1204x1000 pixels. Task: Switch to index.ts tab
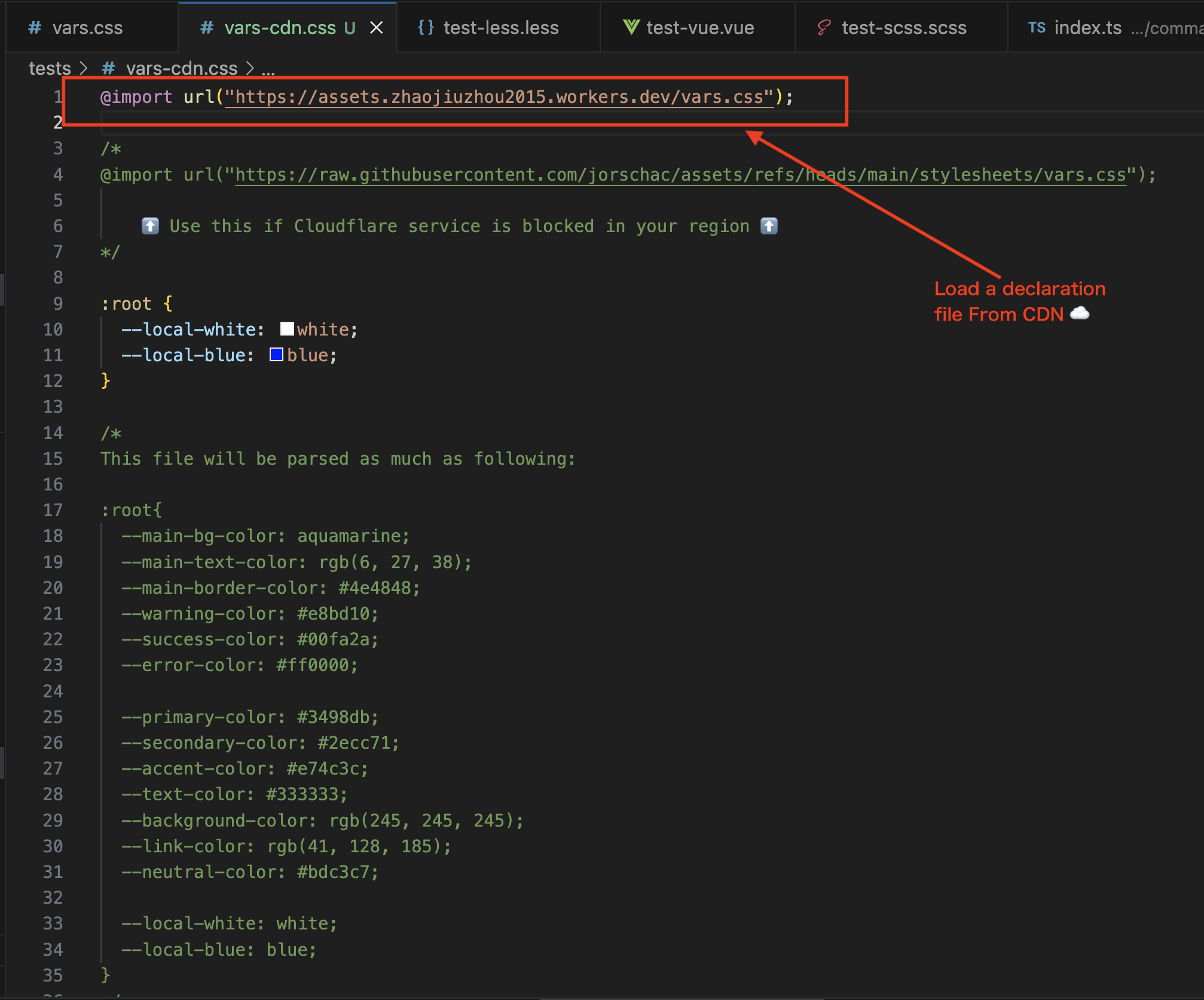pyautogui.click(x=1087, y=28)
